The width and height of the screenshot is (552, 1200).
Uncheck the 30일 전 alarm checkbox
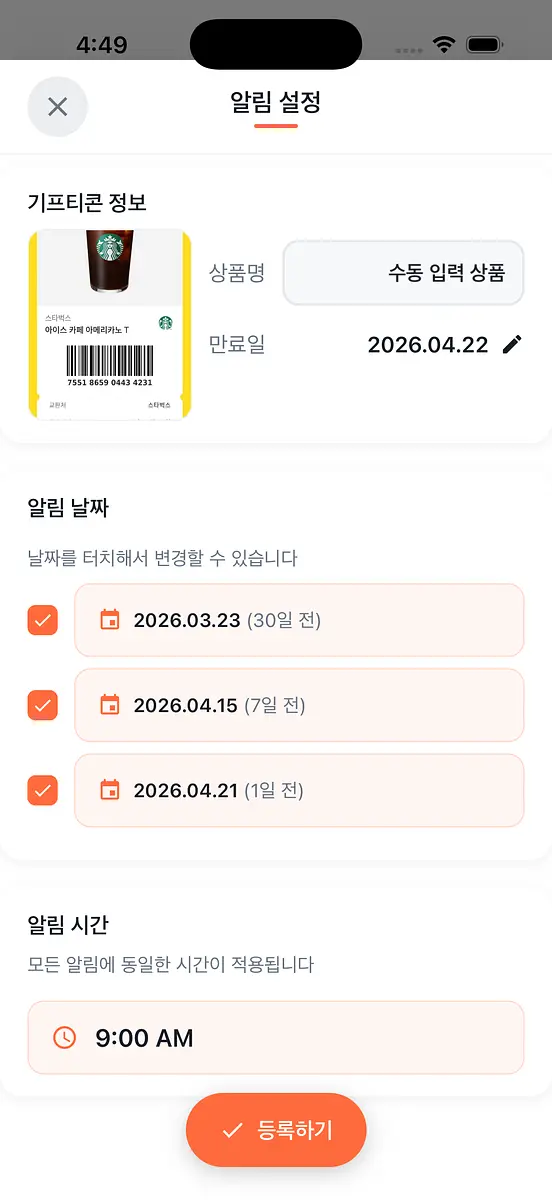click(43, 620)
